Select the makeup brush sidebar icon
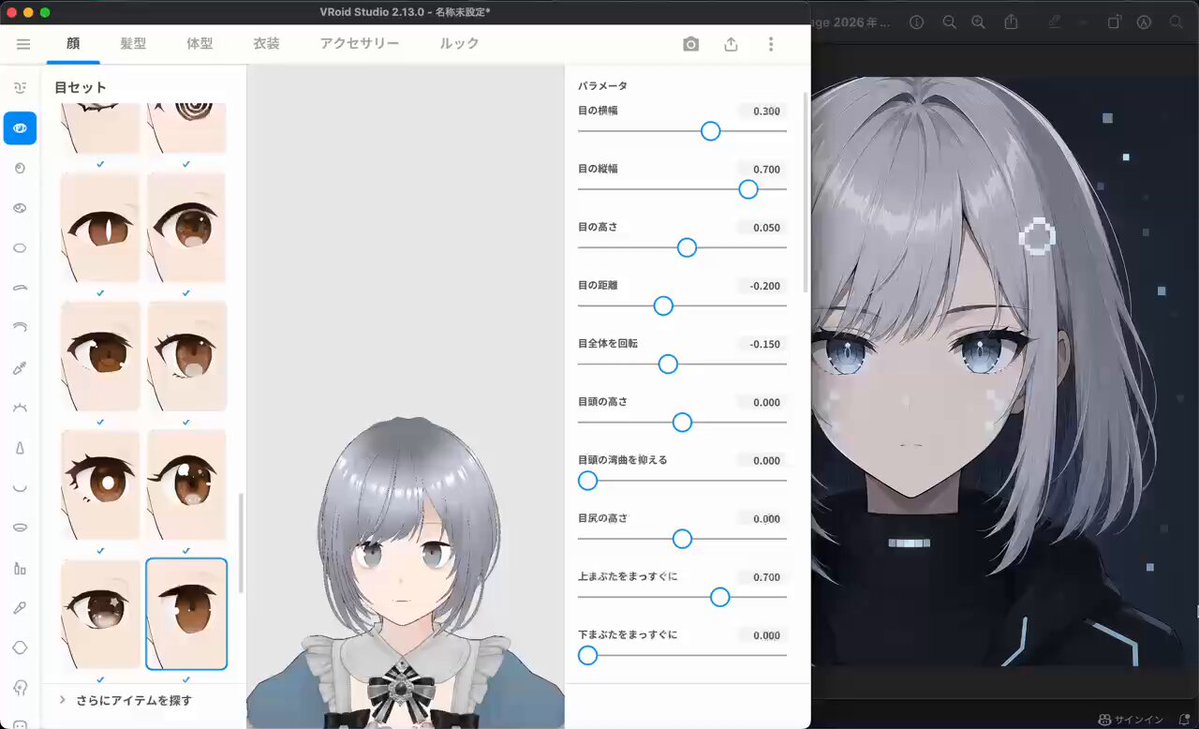 click(x=20, y=607)
